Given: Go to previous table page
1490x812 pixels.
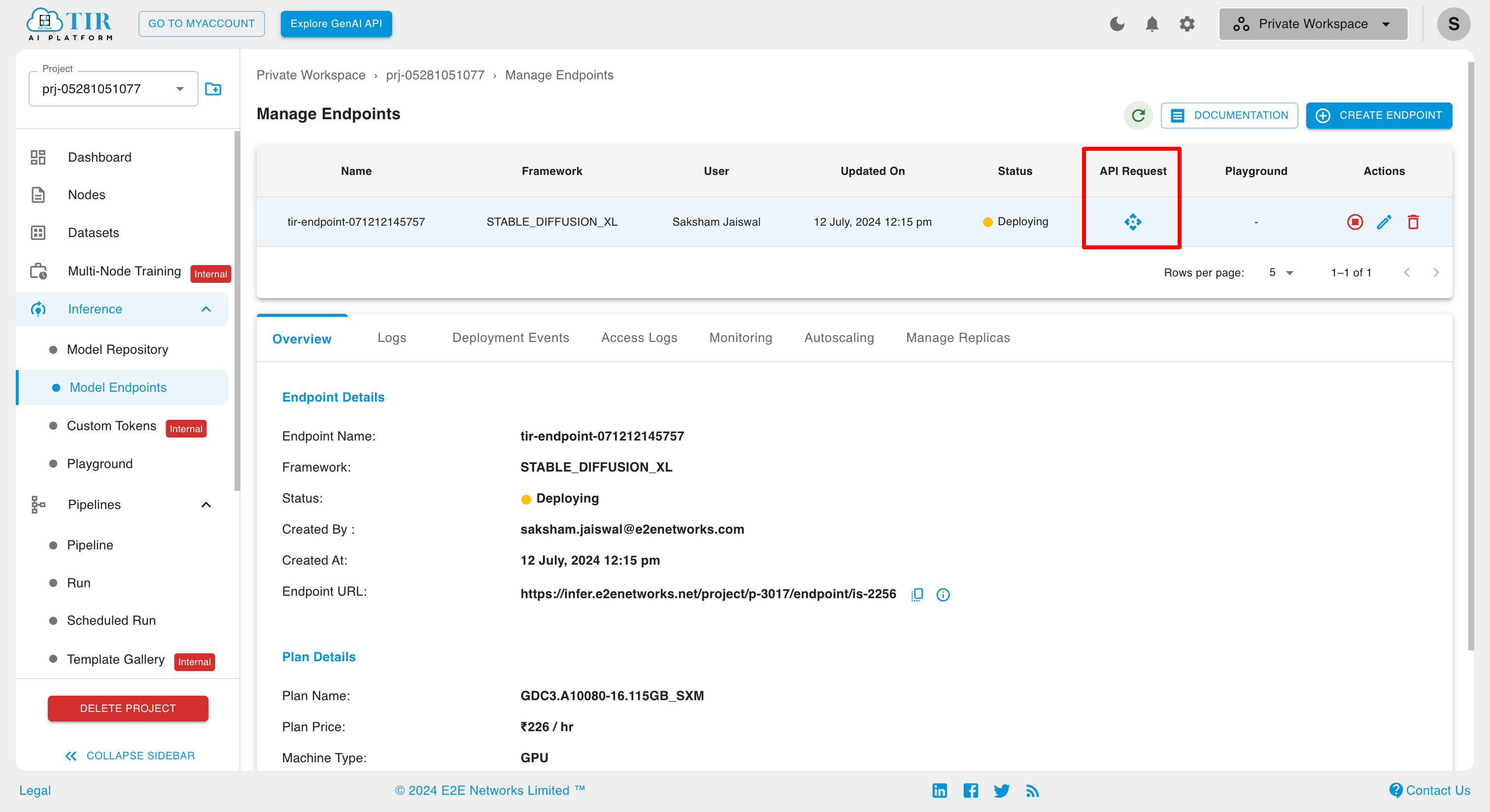Looking at the screenshot, I should [1407, 272].
